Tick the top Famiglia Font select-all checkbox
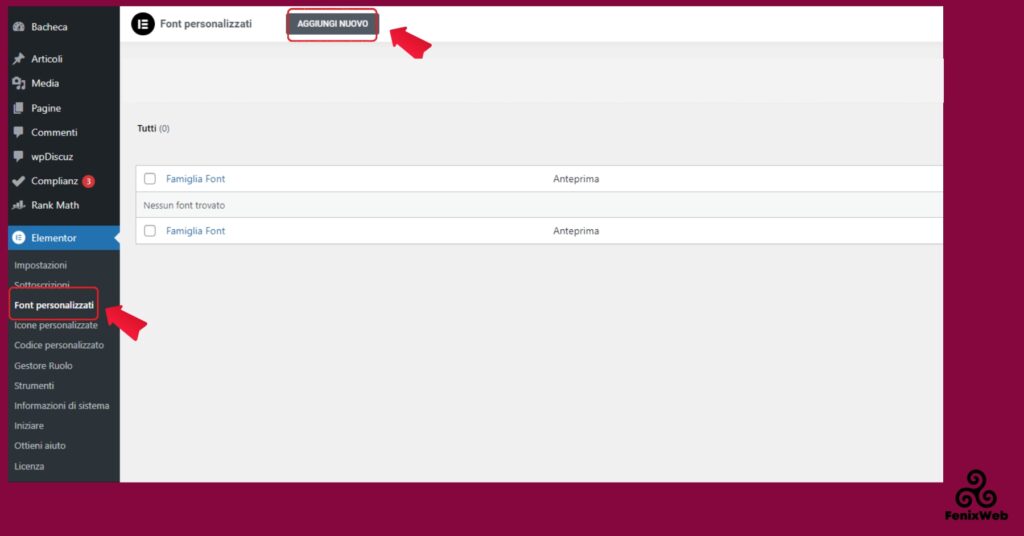Image resolution: width=1024 pixels, height=536 pixels. 150,179
